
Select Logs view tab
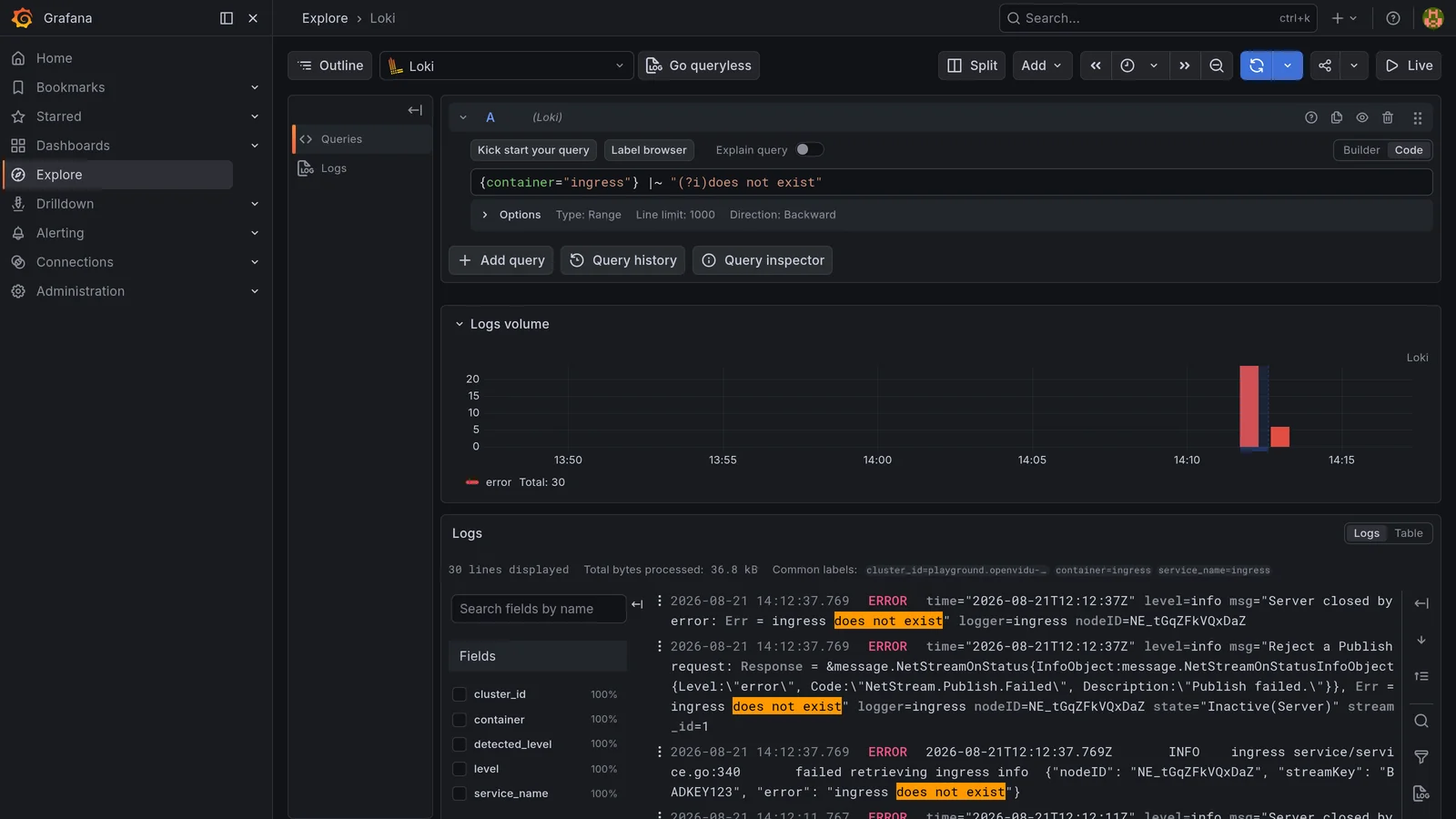[1366, 533]
